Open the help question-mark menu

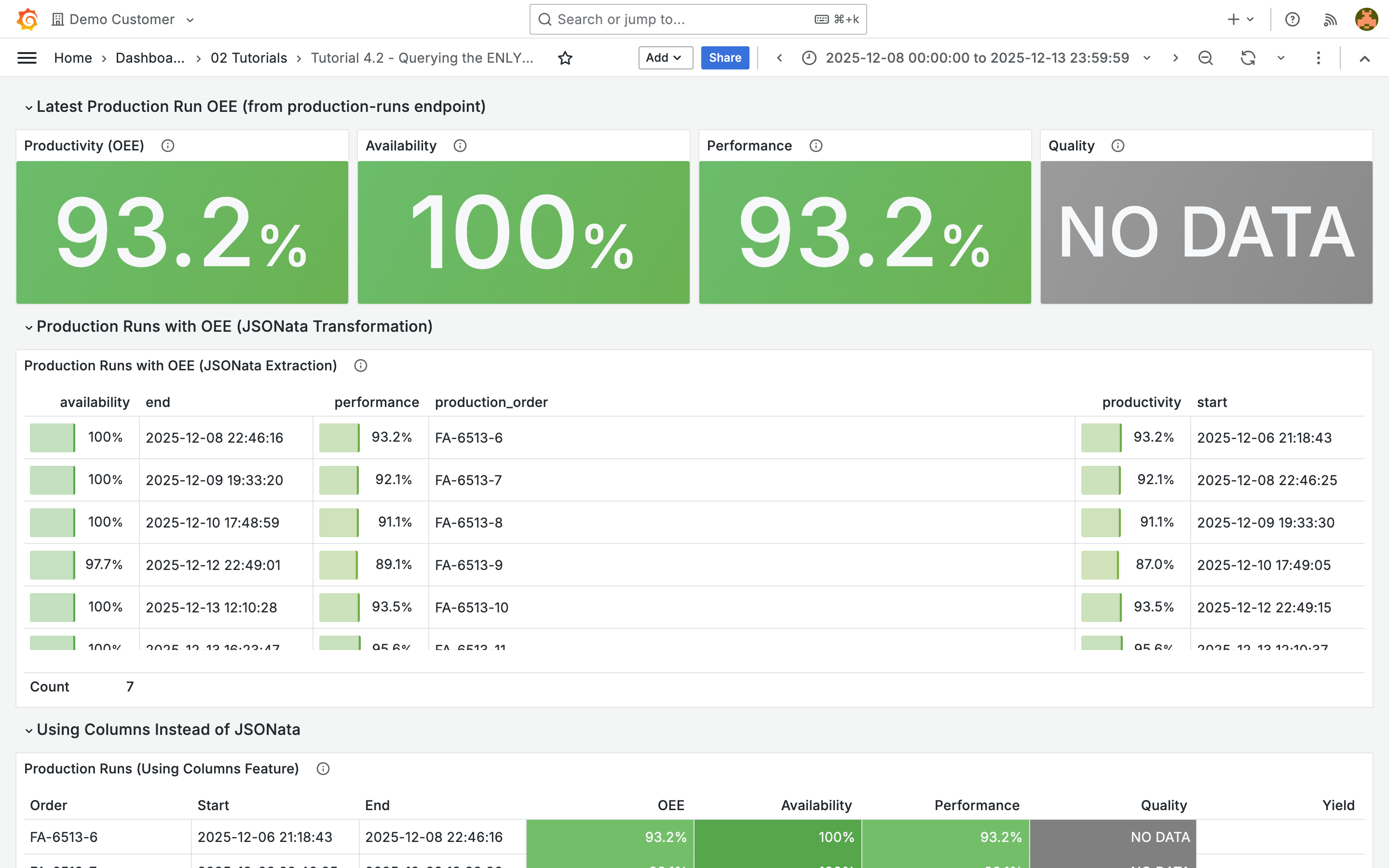click(1292, 19)
